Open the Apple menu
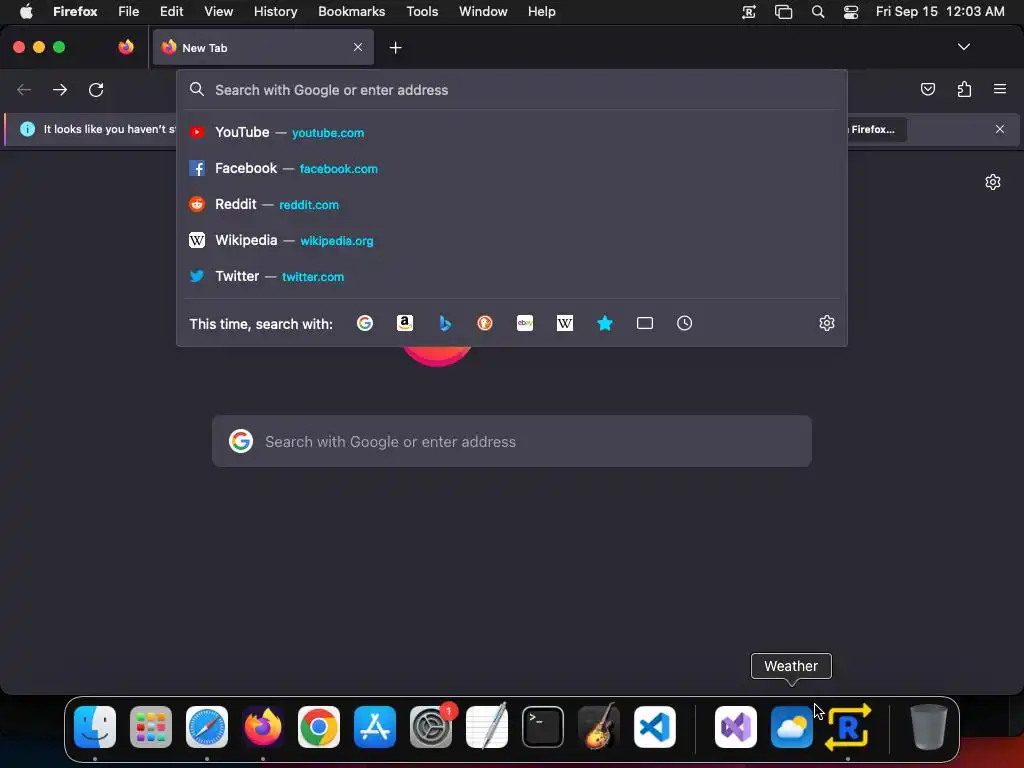The width and height of the screenshot is (1024, 768). [26, 12]
